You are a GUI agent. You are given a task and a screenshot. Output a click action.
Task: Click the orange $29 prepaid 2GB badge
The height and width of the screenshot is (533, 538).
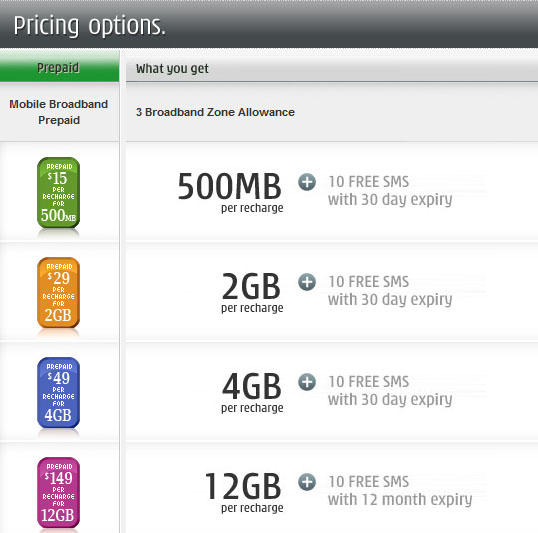click(x=58, y=292)
